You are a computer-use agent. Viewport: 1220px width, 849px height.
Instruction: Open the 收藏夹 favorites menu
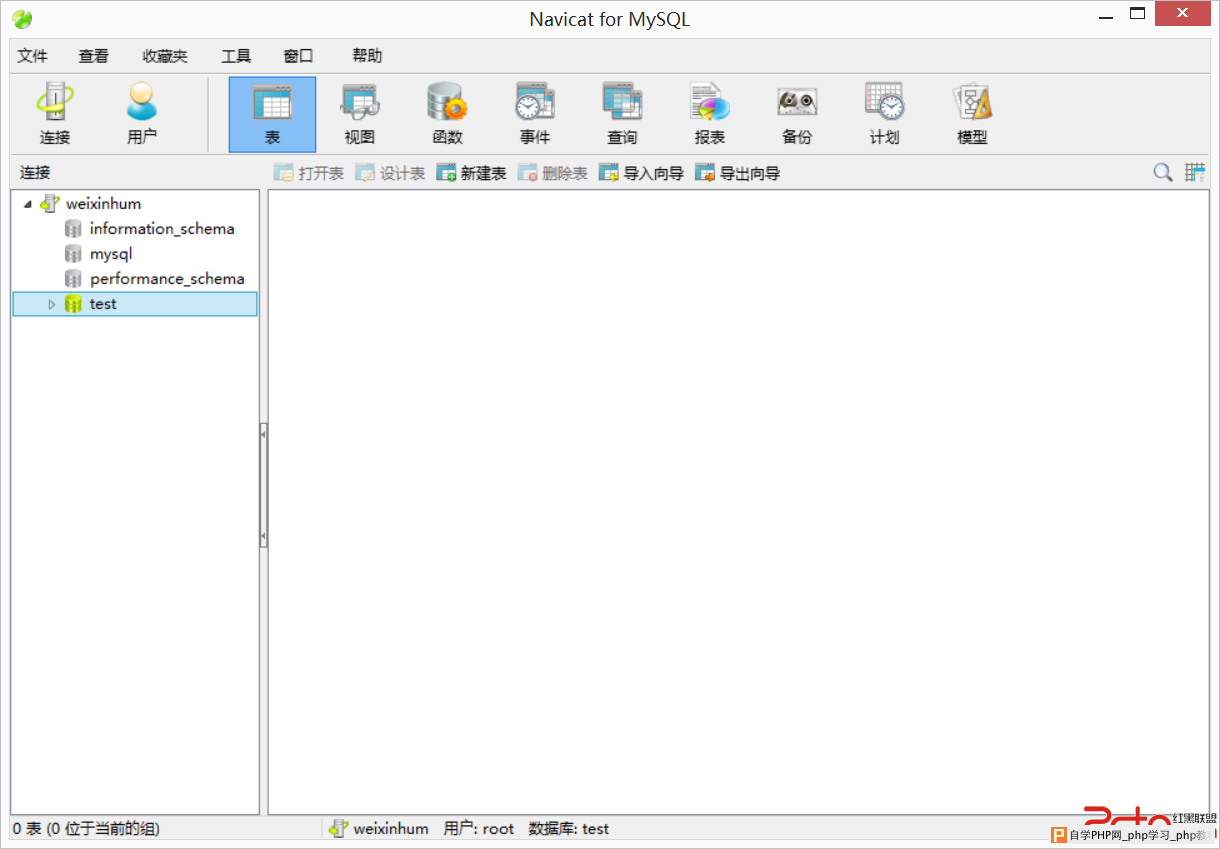coord(165,56)
